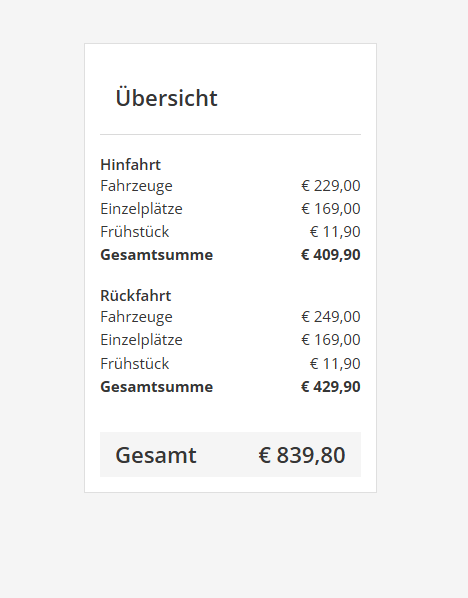
Task: Click Rückfahrt Gesamtsumme label
Action: tap(156, 387)
